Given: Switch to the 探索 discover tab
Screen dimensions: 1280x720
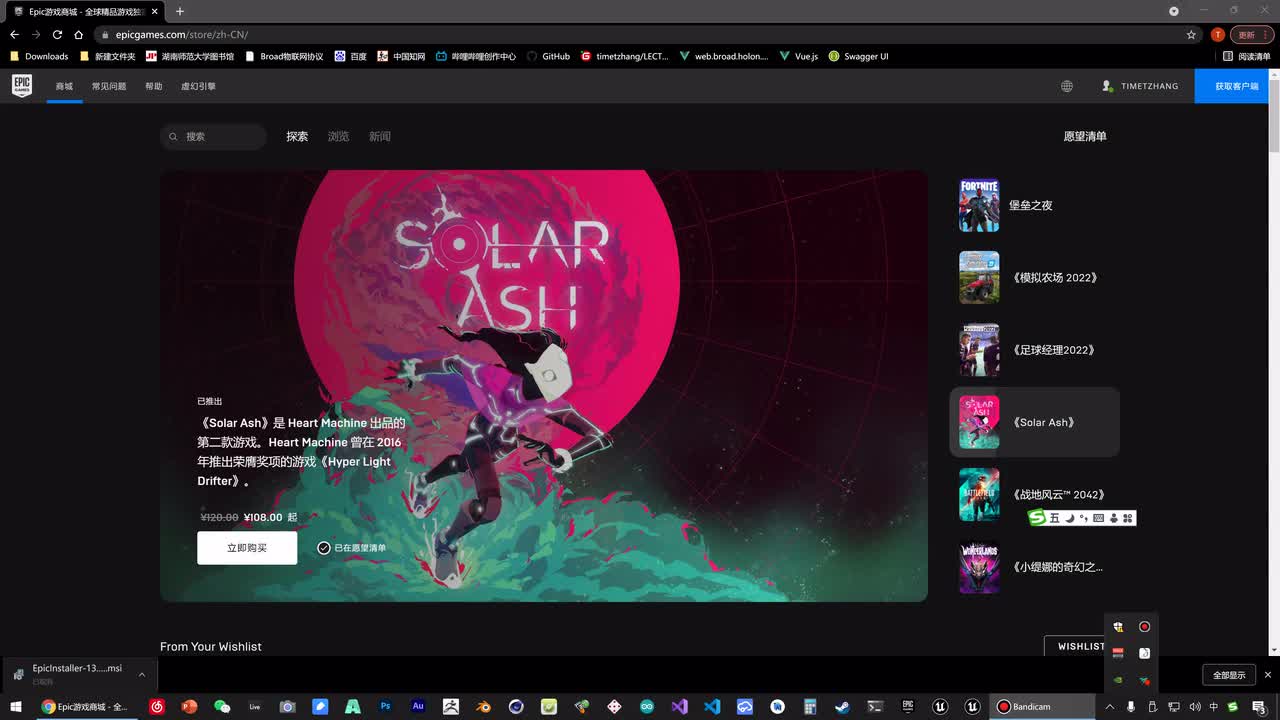Looking at the screenshot, I should pos(297,136).
